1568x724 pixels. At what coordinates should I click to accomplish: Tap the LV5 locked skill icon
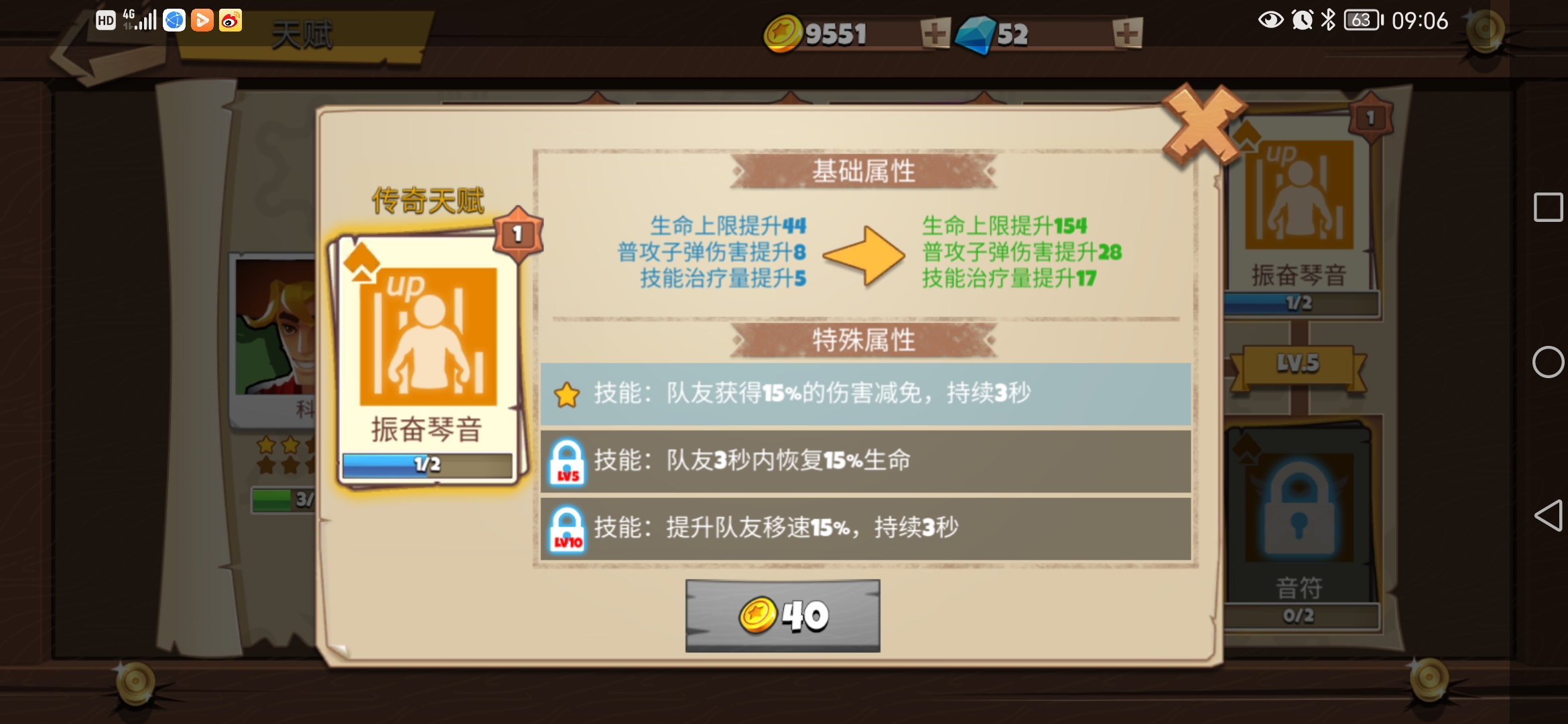[x=567, y=463]
